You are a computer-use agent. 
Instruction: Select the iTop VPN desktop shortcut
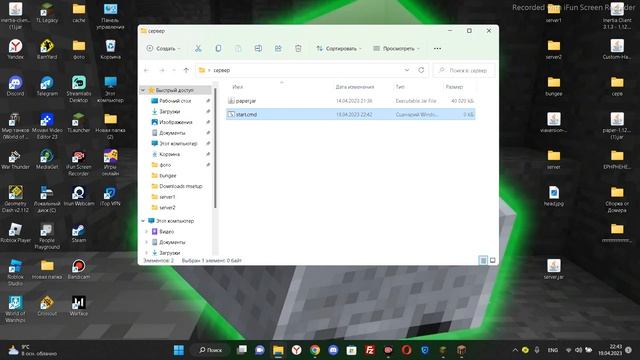110,196
